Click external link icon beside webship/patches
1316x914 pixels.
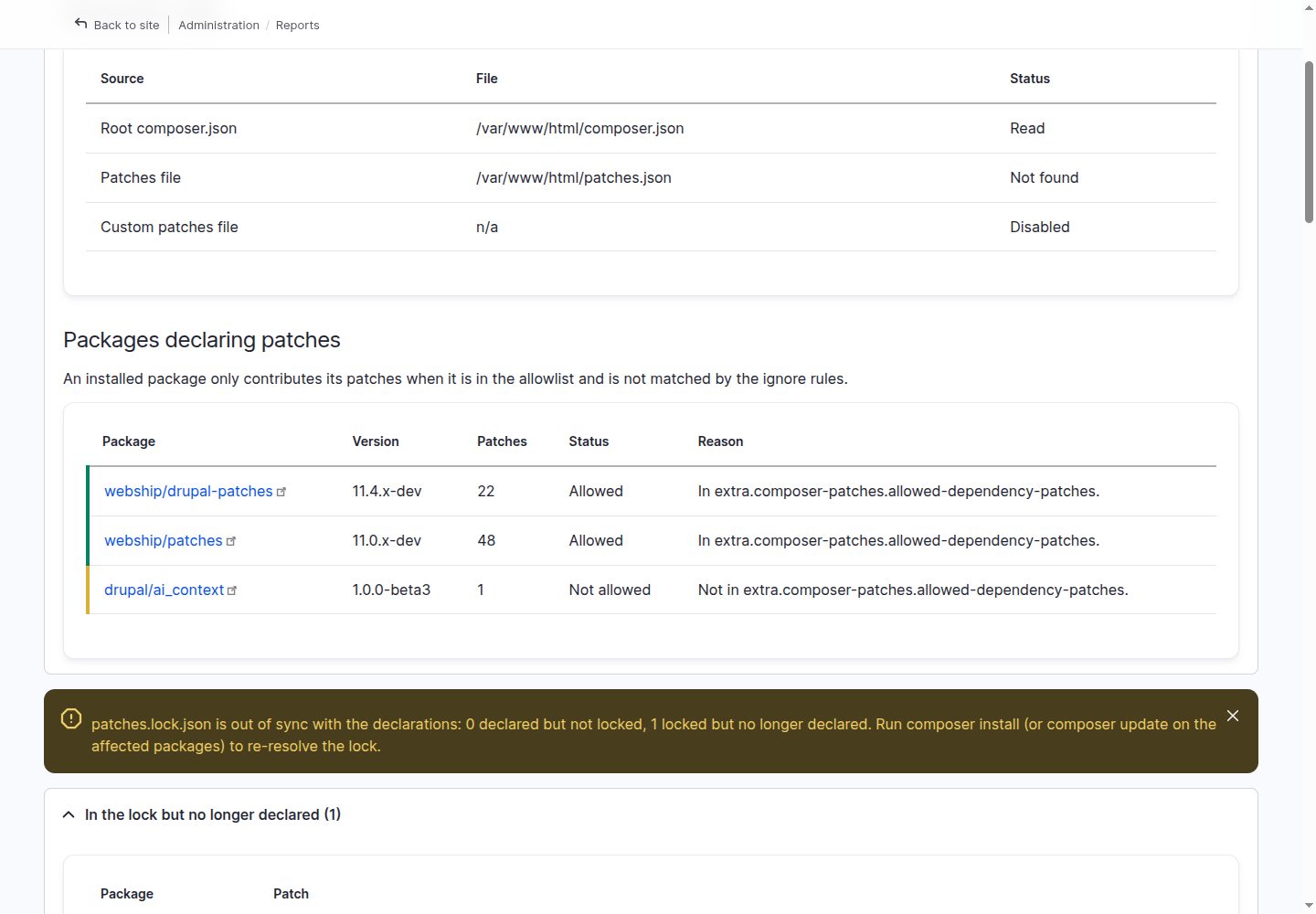[231, 541]
